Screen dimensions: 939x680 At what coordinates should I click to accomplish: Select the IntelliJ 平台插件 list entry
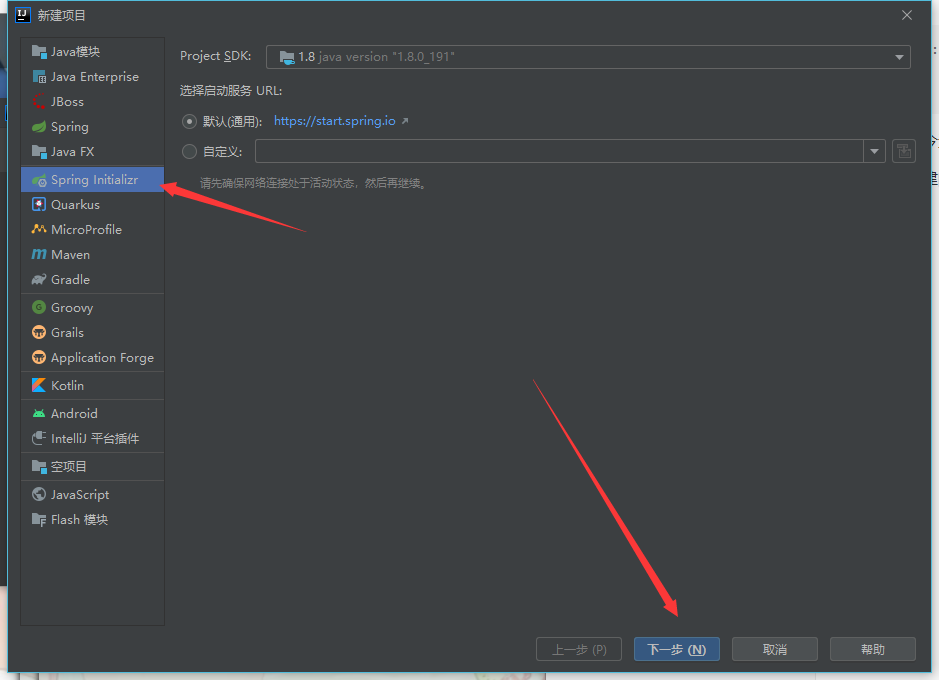(x=92, y=439)
